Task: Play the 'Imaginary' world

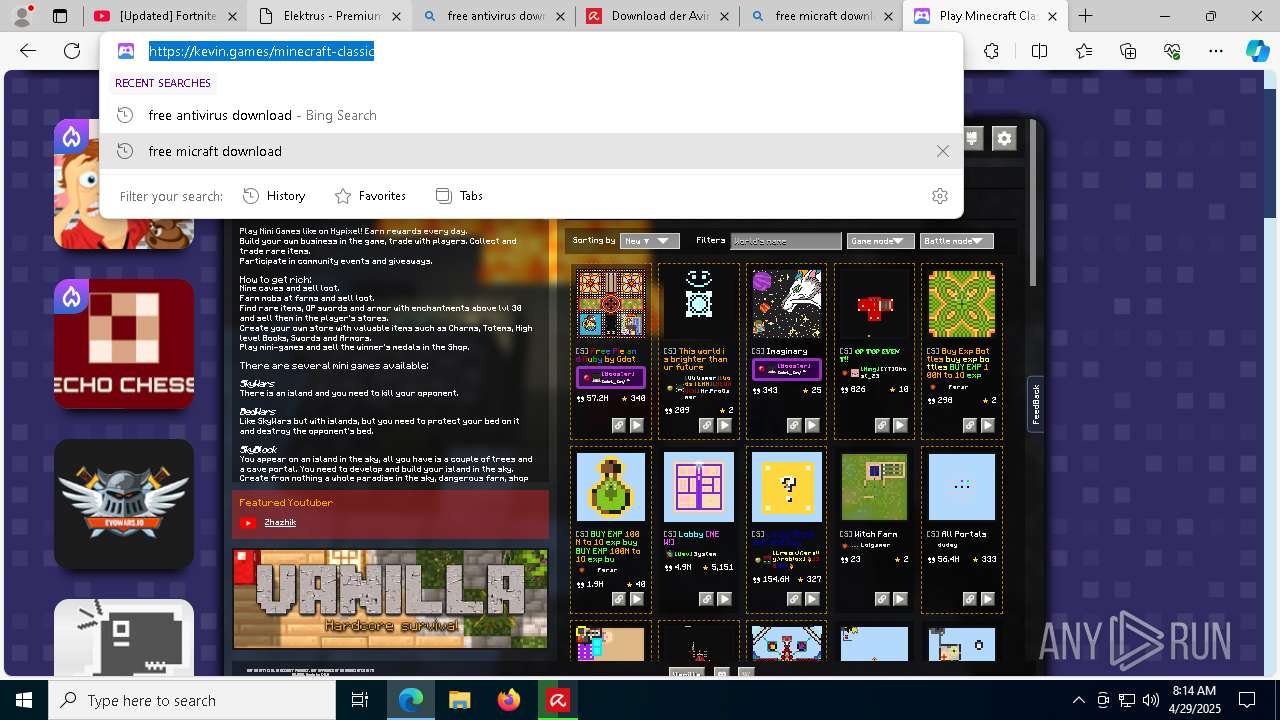Action: point(812,425)
